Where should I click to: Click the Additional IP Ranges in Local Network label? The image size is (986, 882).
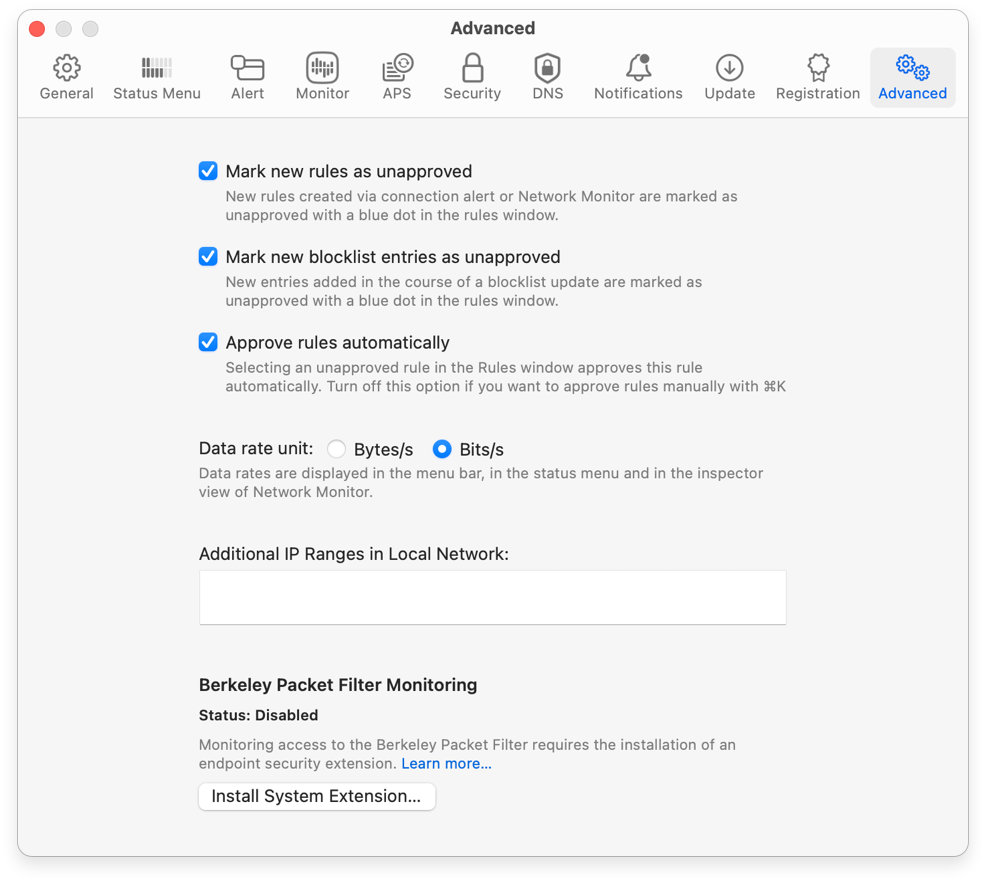[353, 554]
